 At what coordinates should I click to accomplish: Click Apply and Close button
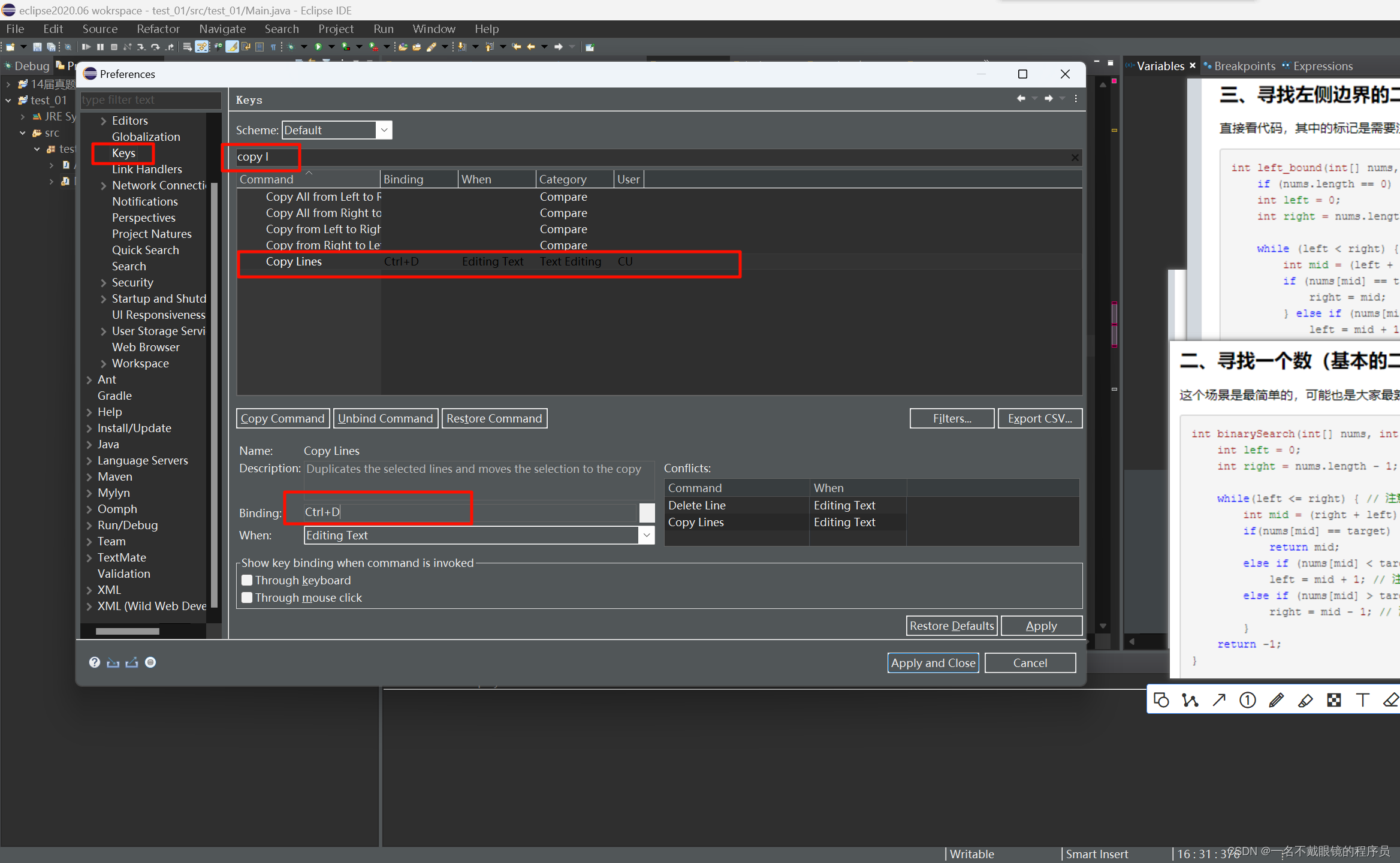click(x=933, y=663)
